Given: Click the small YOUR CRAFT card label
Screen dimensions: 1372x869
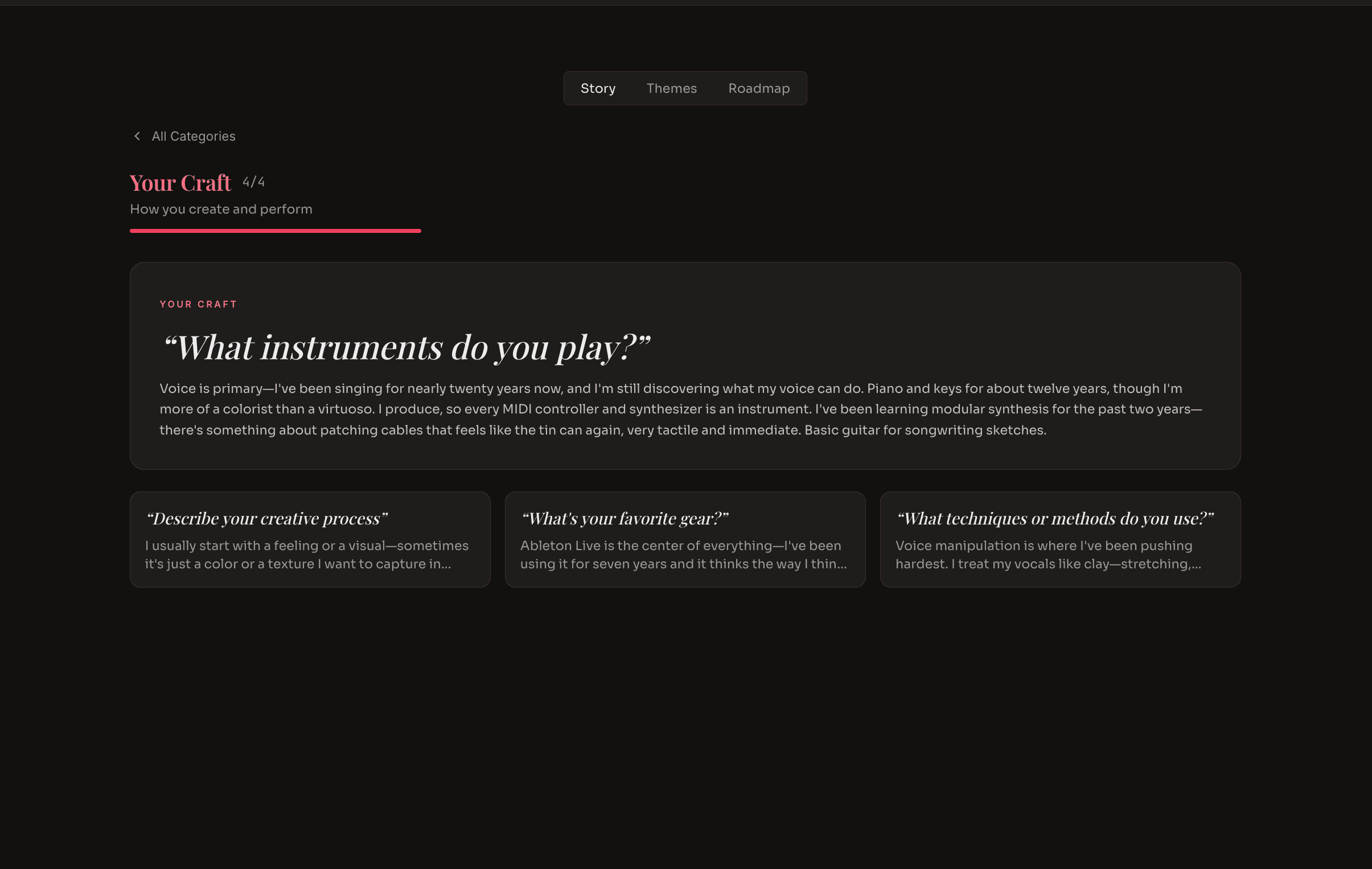Looking at the screenshot, I should pos(198,304).
